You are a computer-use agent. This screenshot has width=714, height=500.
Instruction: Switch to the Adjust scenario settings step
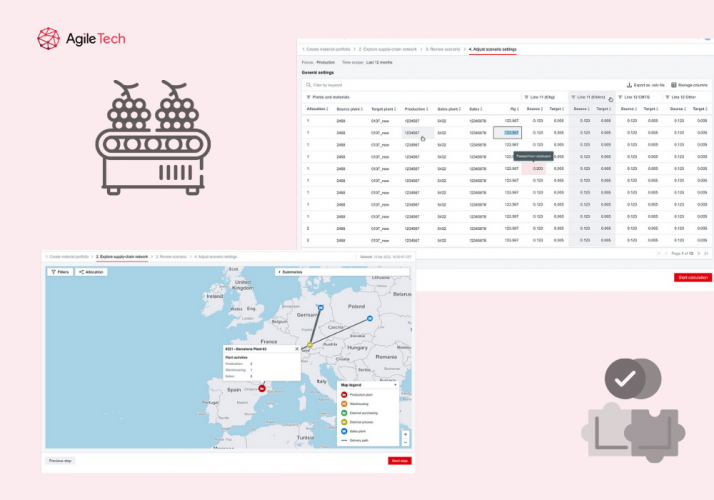(492, 49)
